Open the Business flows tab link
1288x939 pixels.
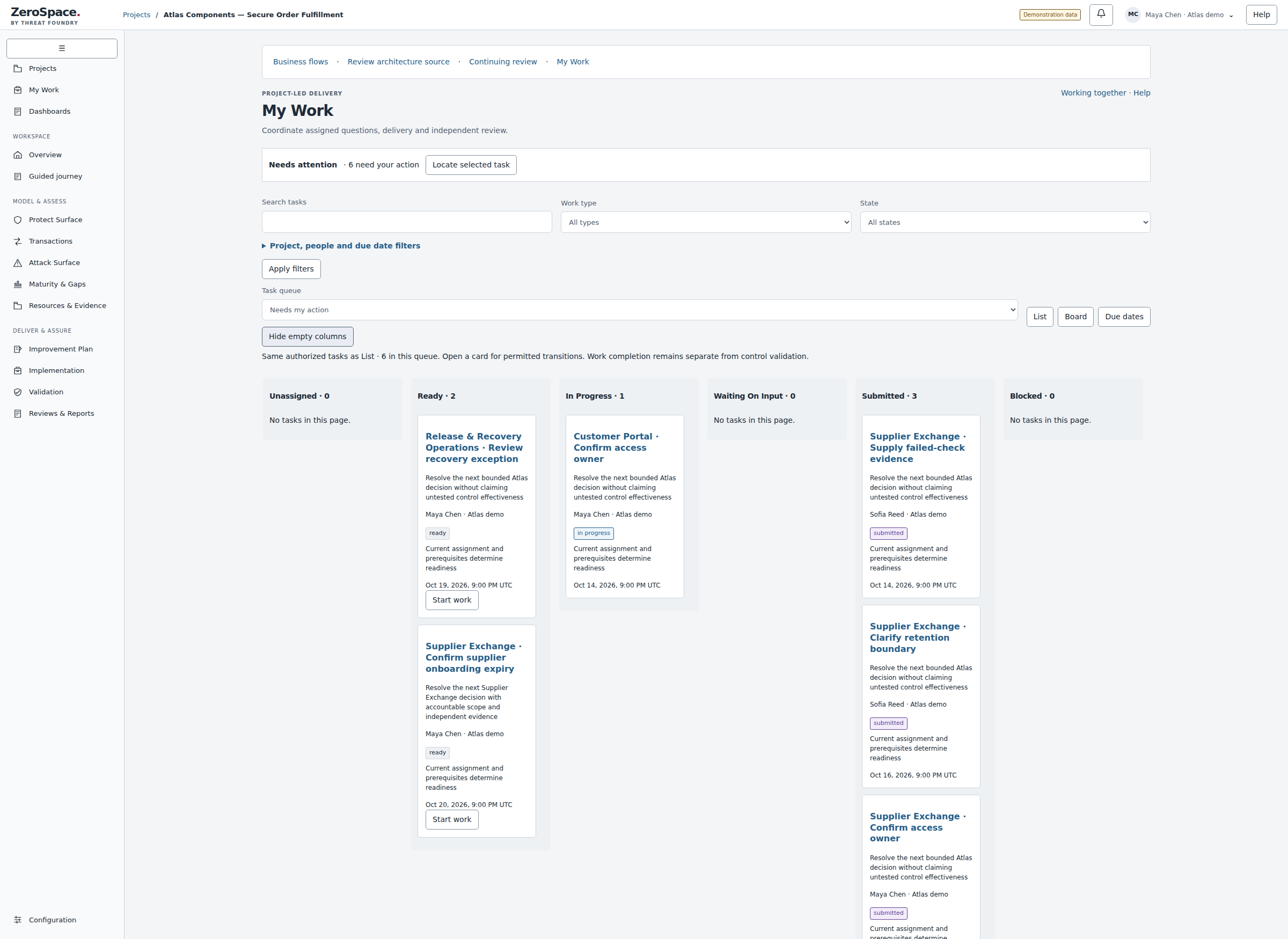(300, 62)
